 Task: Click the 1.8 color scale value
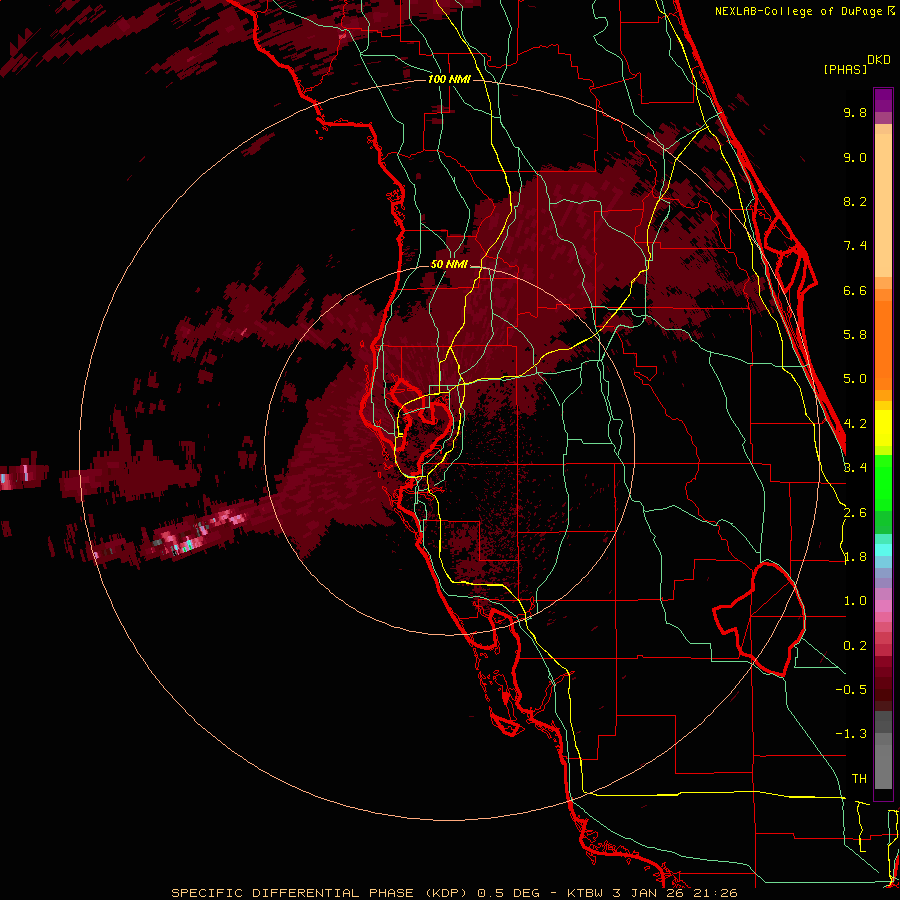(x=855, y=557)
